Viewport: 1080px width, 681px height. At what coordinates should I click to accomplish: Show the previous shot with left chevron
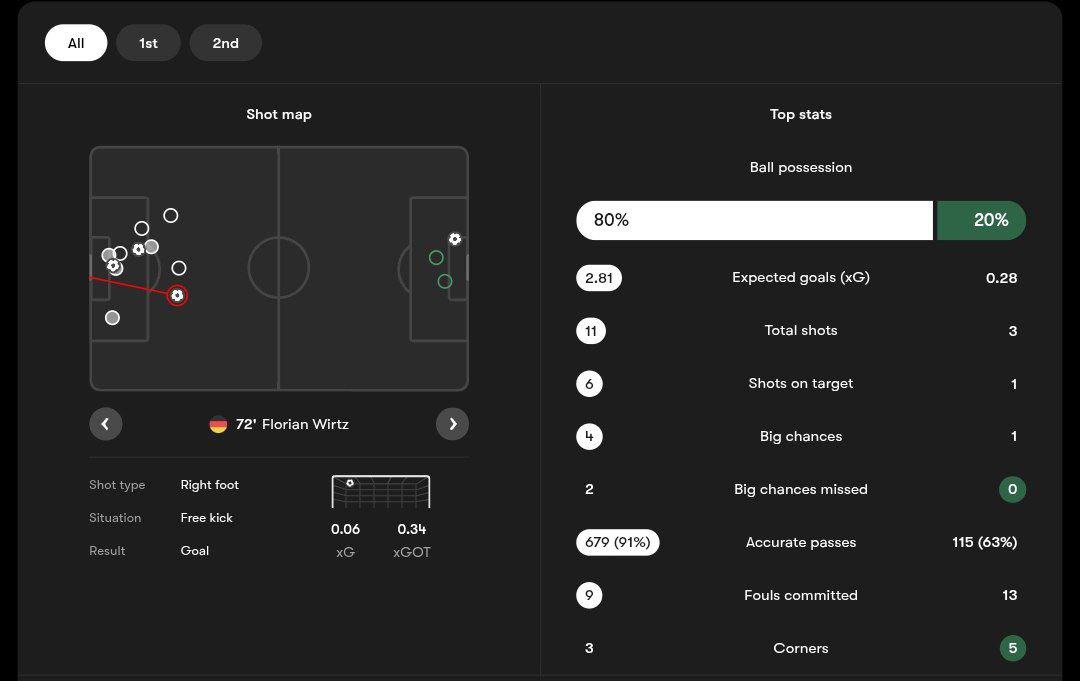(105, 424)
